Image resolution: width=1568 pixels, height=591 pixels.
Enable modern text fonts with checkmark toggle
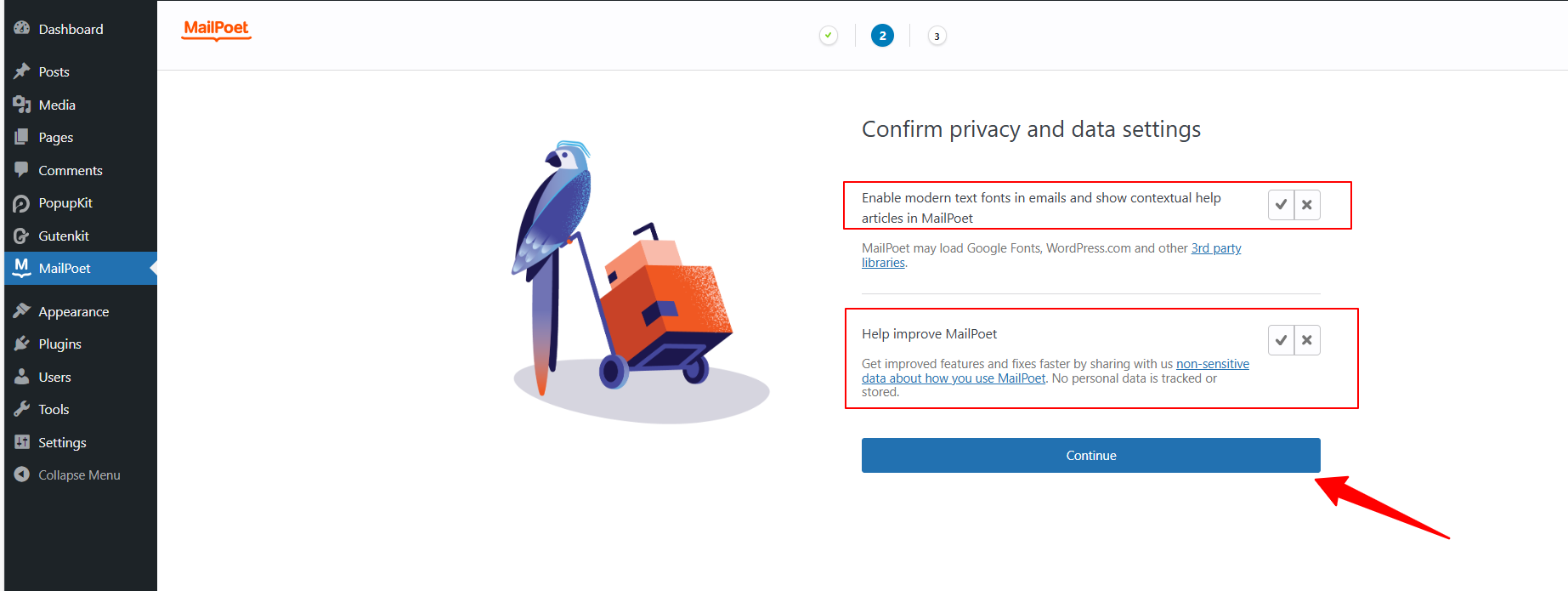(1281, 205)
